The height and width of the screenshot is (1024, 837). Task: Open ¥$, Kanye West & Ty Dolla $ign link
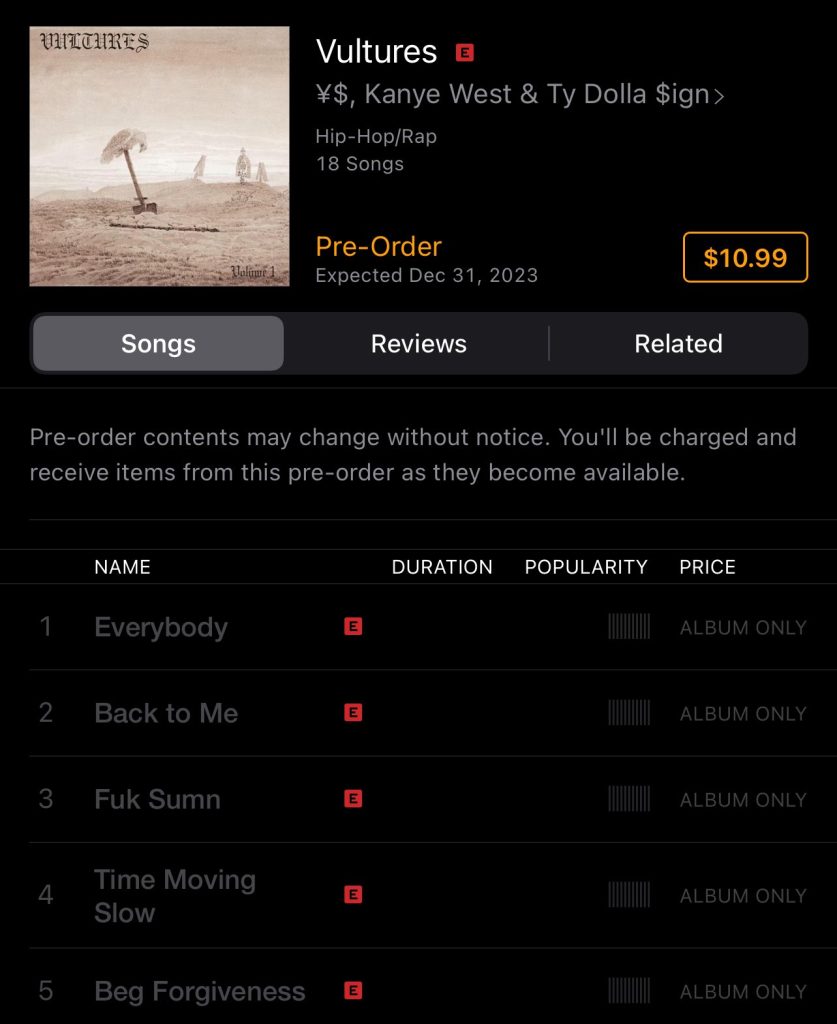tap(513, 94)
